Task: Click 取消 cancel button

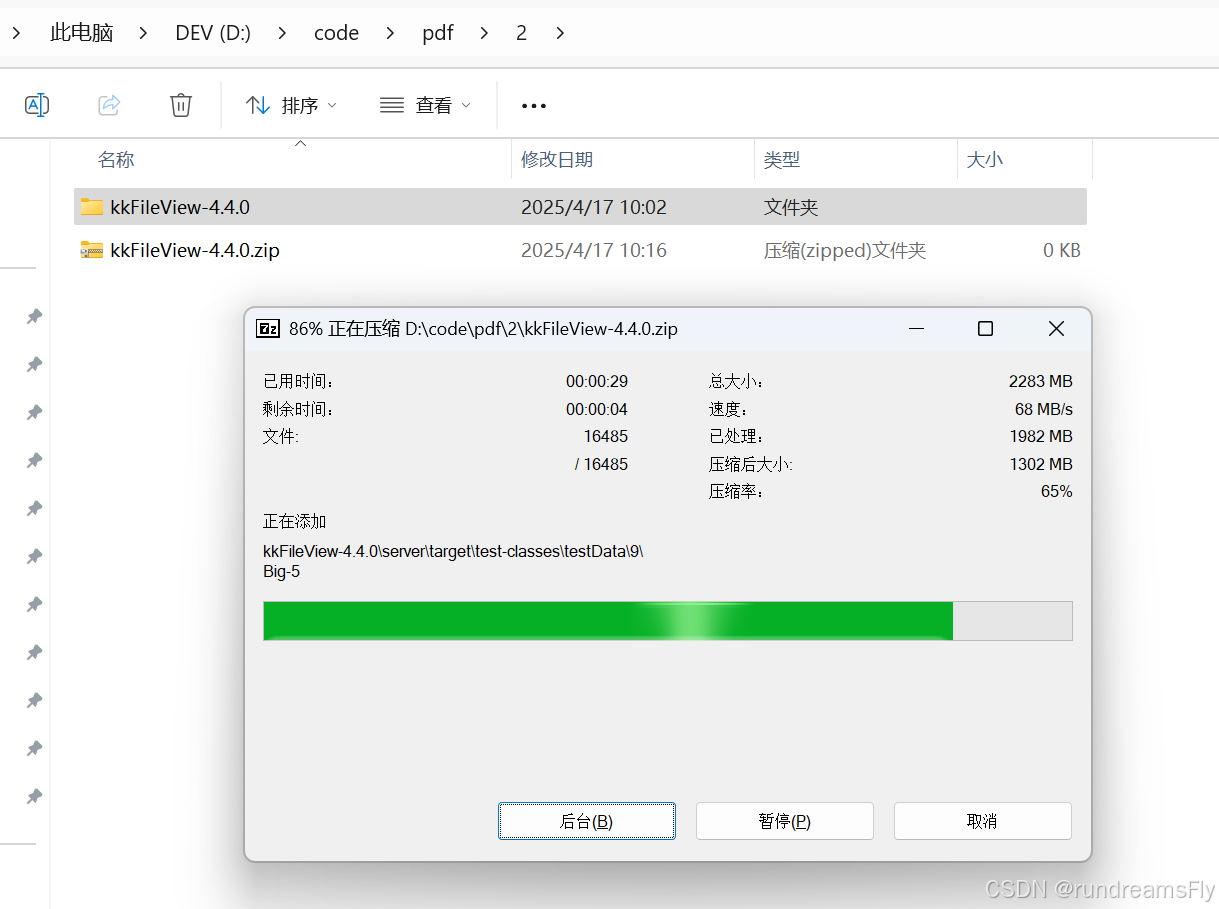Action: point(983,821)
